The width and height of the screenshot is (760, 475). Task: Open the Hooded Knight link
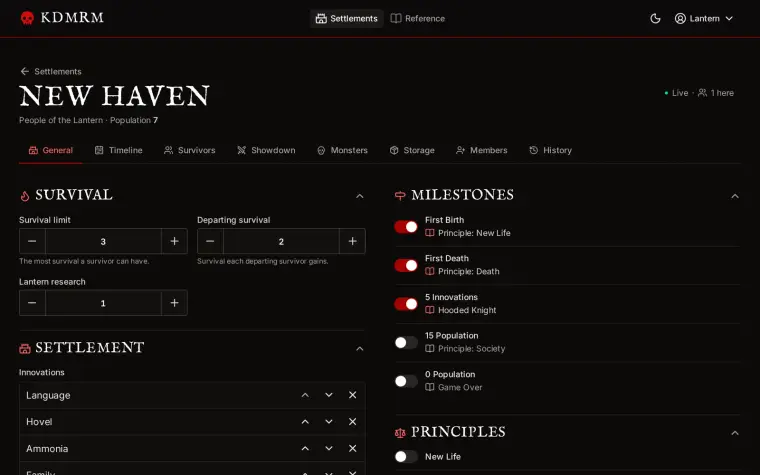click(467, 310)
